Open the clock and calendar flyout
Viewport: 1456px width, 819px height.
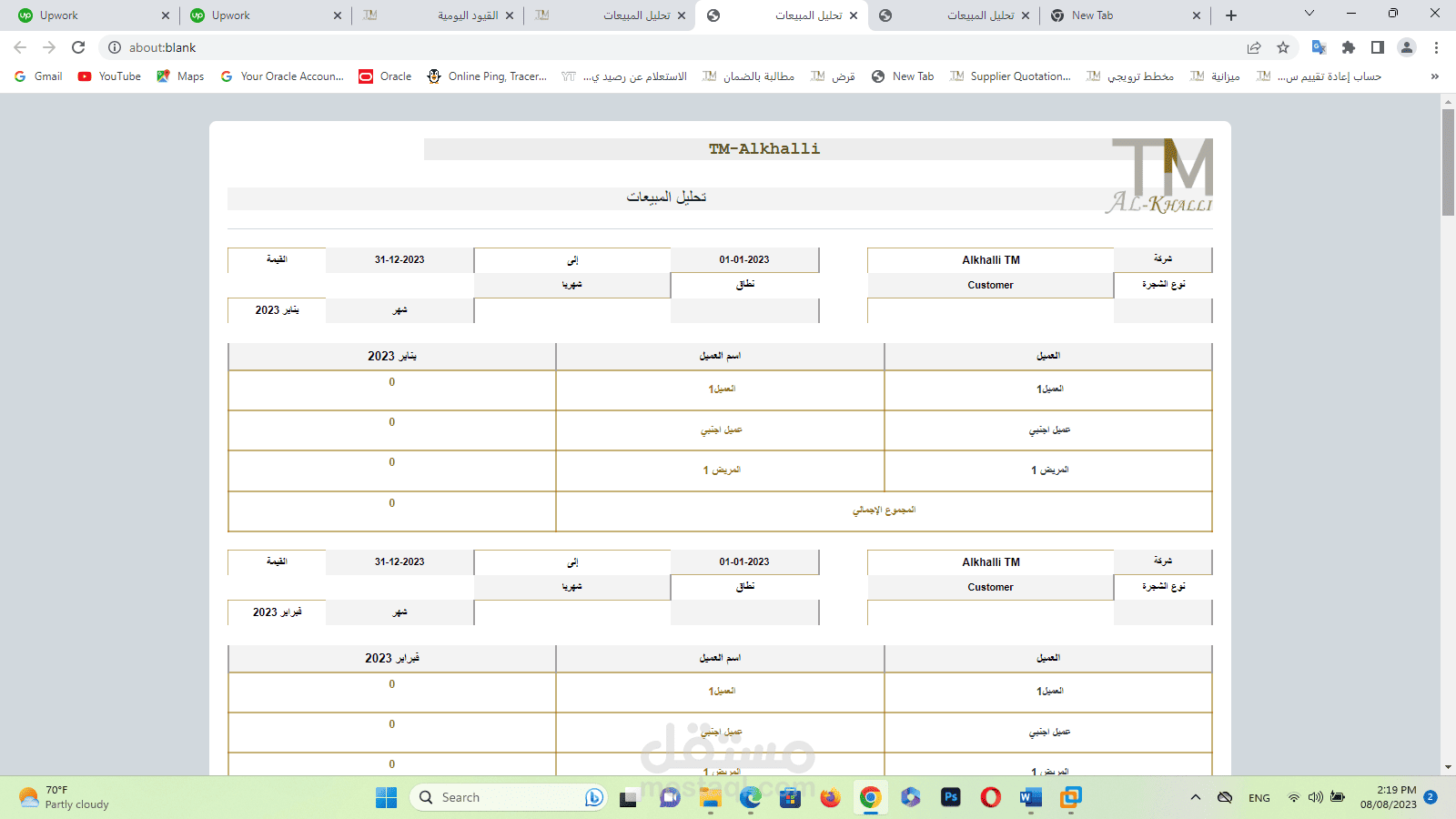1389,797
